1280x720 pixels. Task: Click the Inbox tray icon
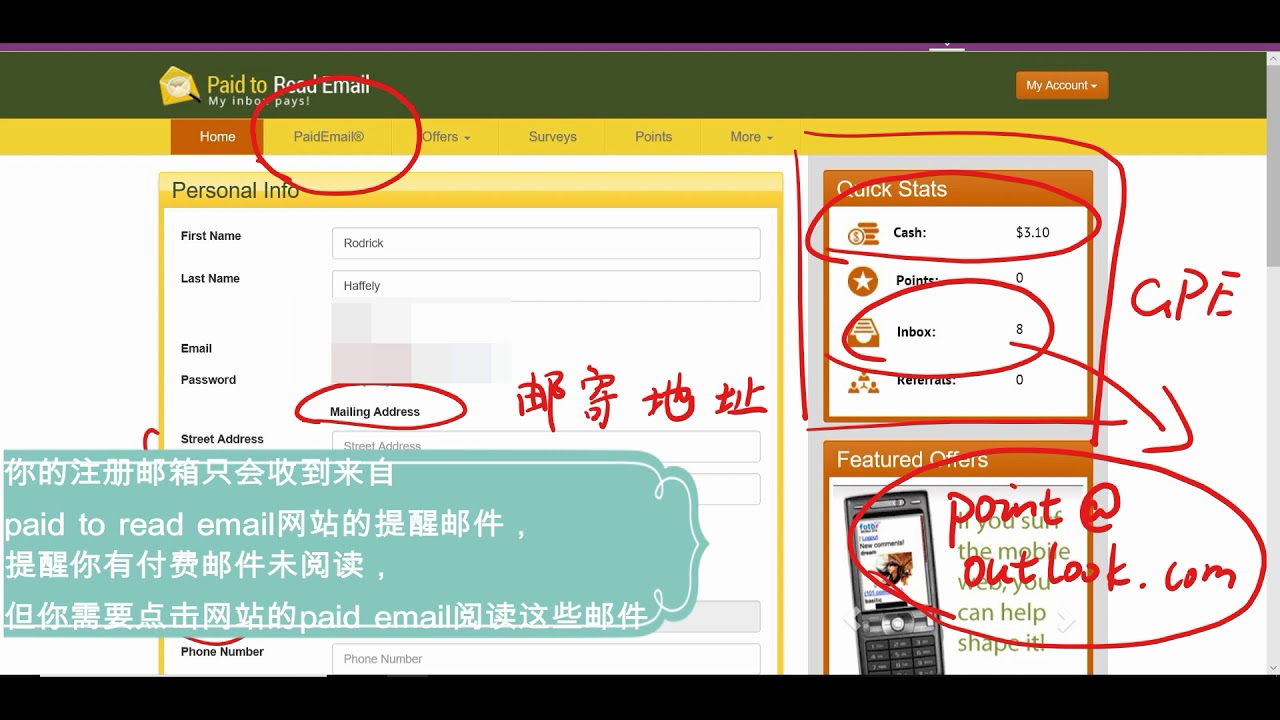tap(863, 332)
